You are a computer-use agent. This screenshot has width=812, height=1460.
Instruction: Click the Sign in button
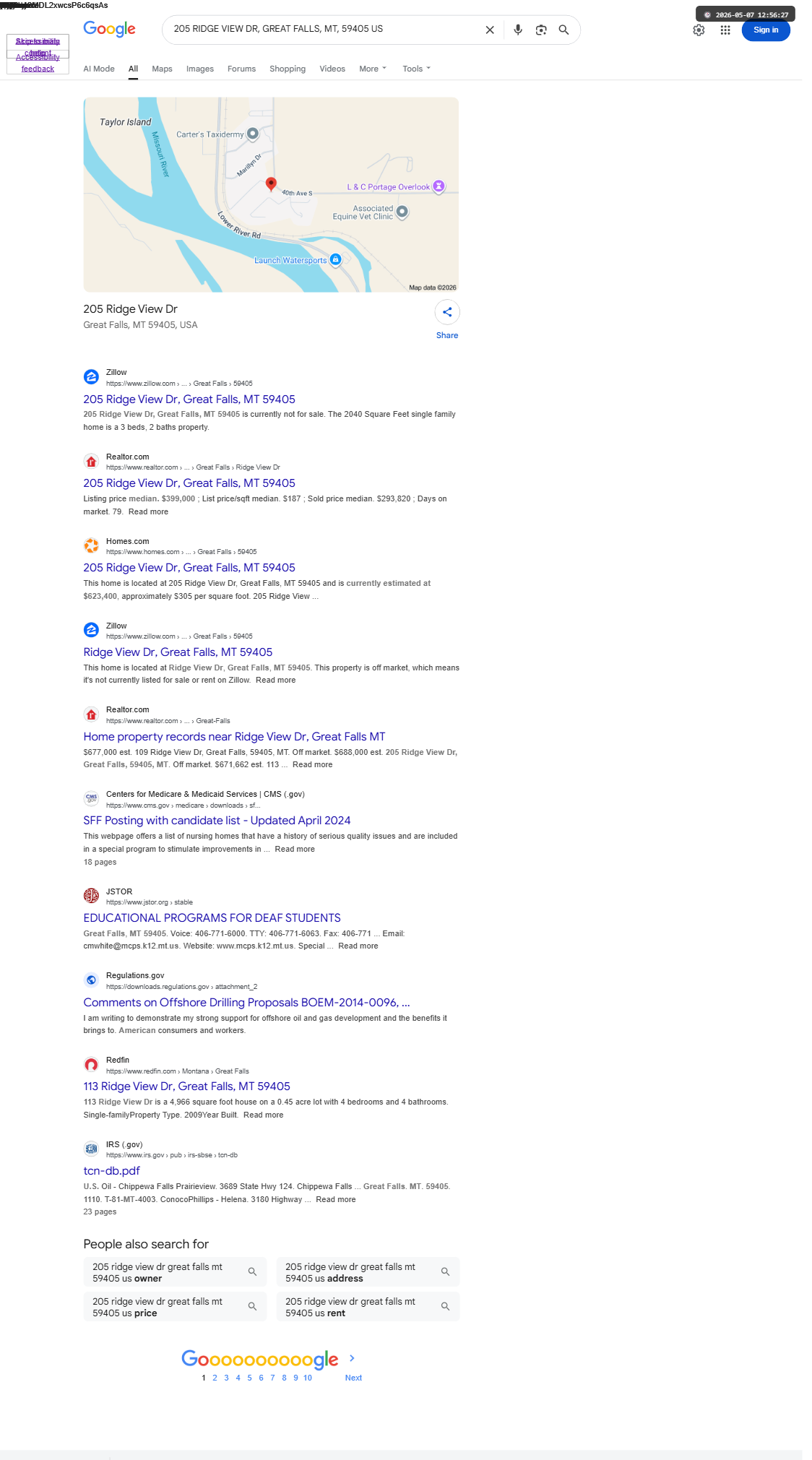766,30
